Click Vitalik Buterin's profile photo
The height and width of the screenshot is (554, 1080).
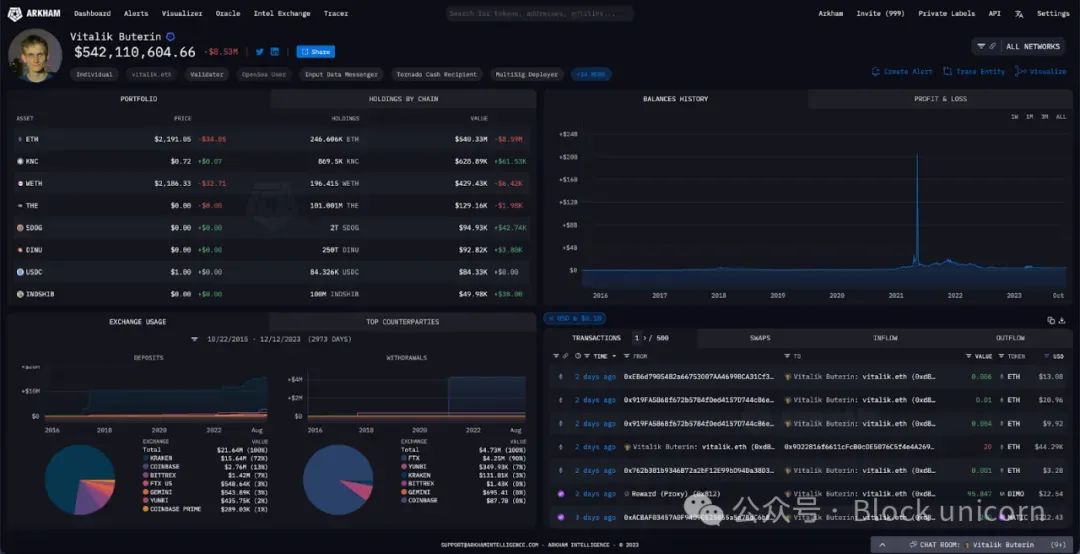pyautogui.click(x=35, y=55)
